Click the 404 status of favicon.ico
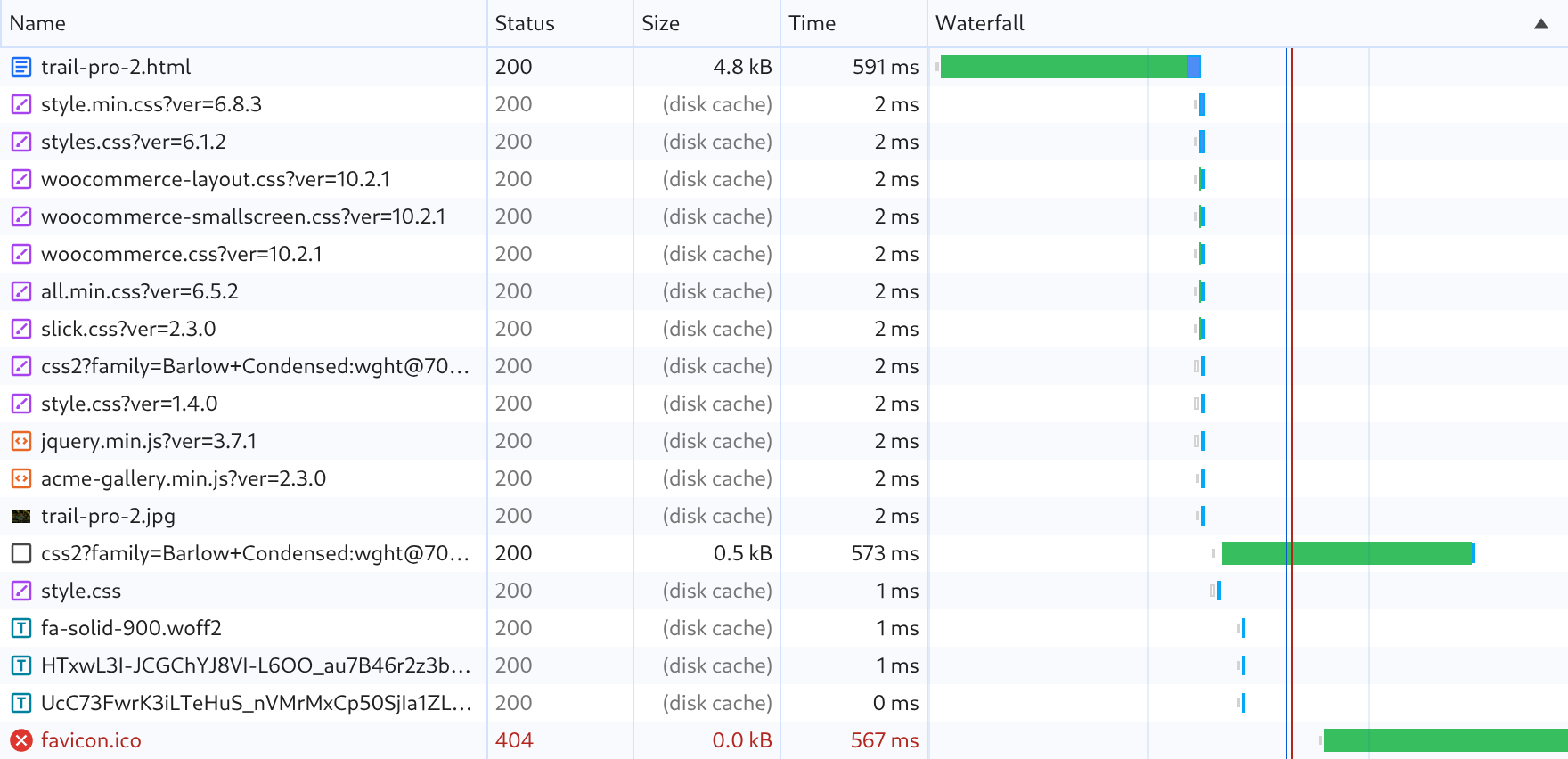 pyautogui.click(x=514, y=740)
